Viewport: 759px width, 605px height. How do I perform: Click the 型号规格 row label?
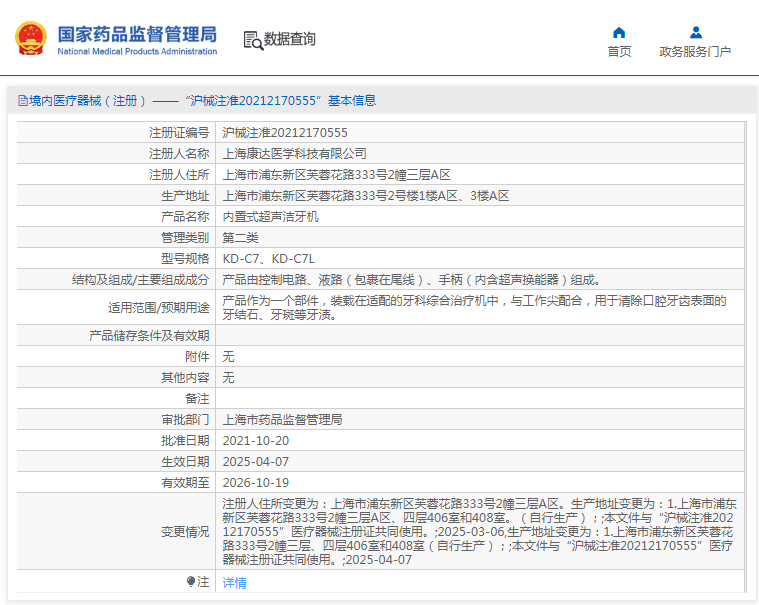[185, 259]
